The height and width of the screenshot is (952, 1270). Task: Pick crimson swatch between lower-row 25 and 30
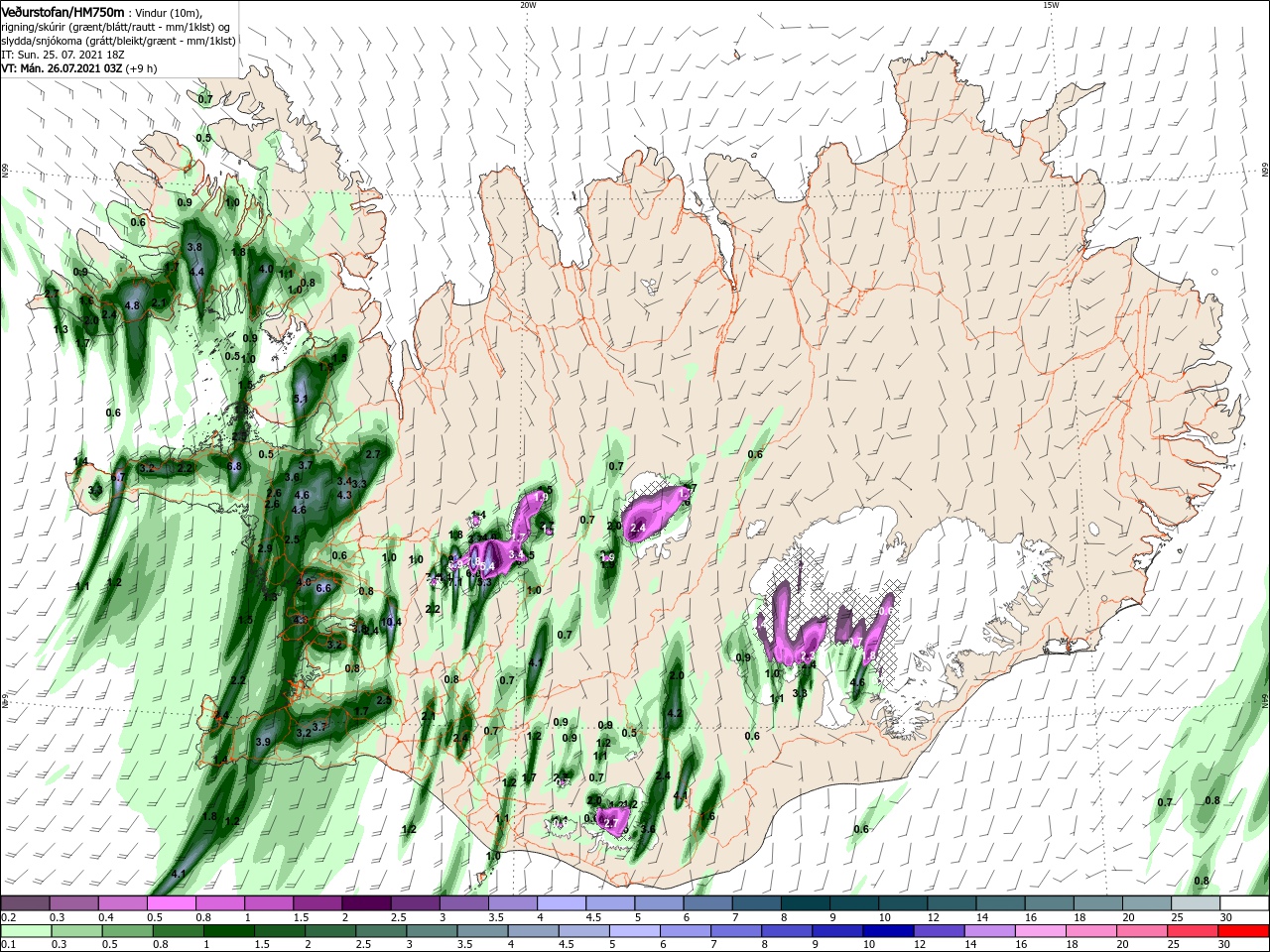[x=1194, y=931]
